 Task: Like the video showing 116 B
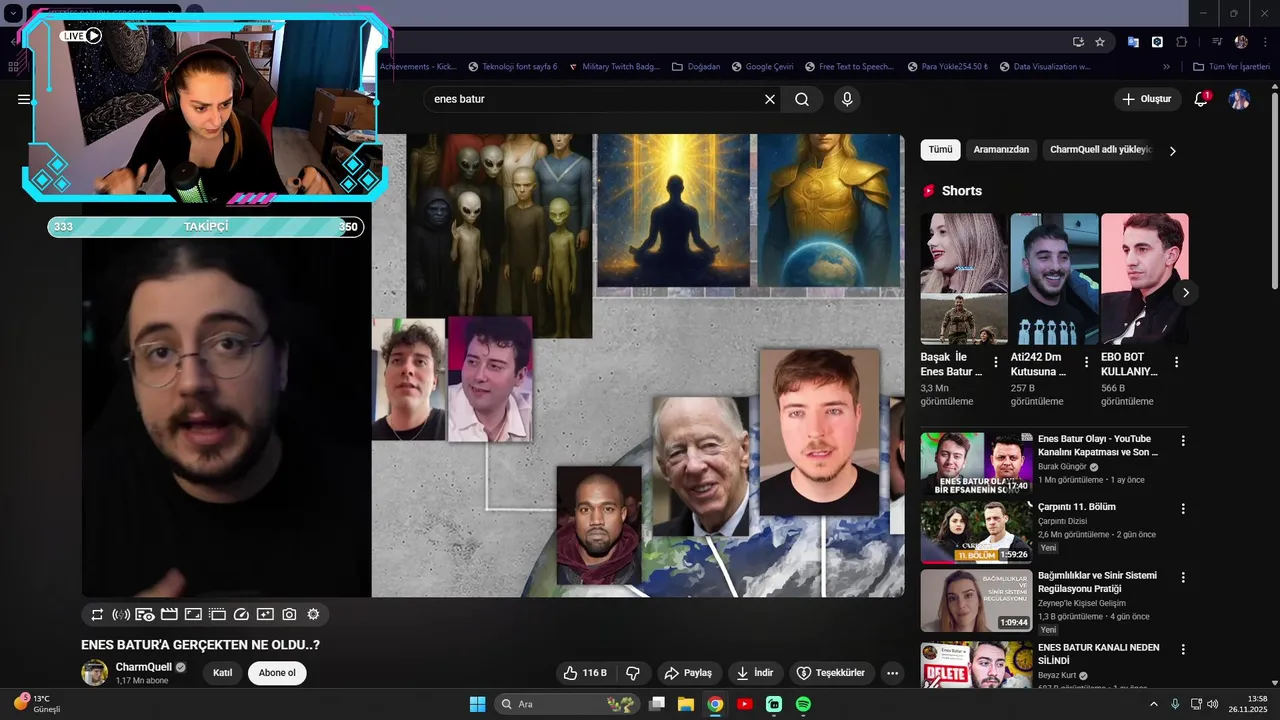coord(585,673)
